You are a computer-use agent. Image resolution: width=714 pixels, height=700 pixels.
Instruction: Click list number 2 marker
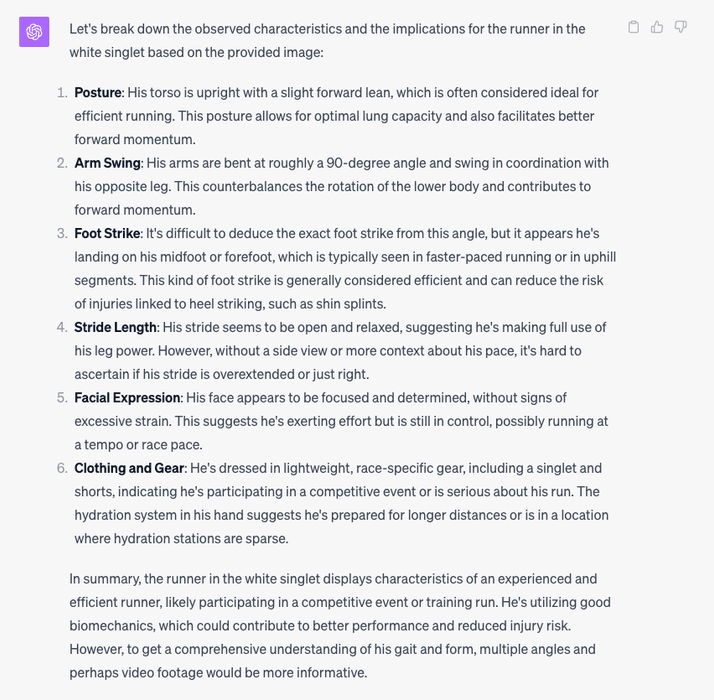(61, 163)
